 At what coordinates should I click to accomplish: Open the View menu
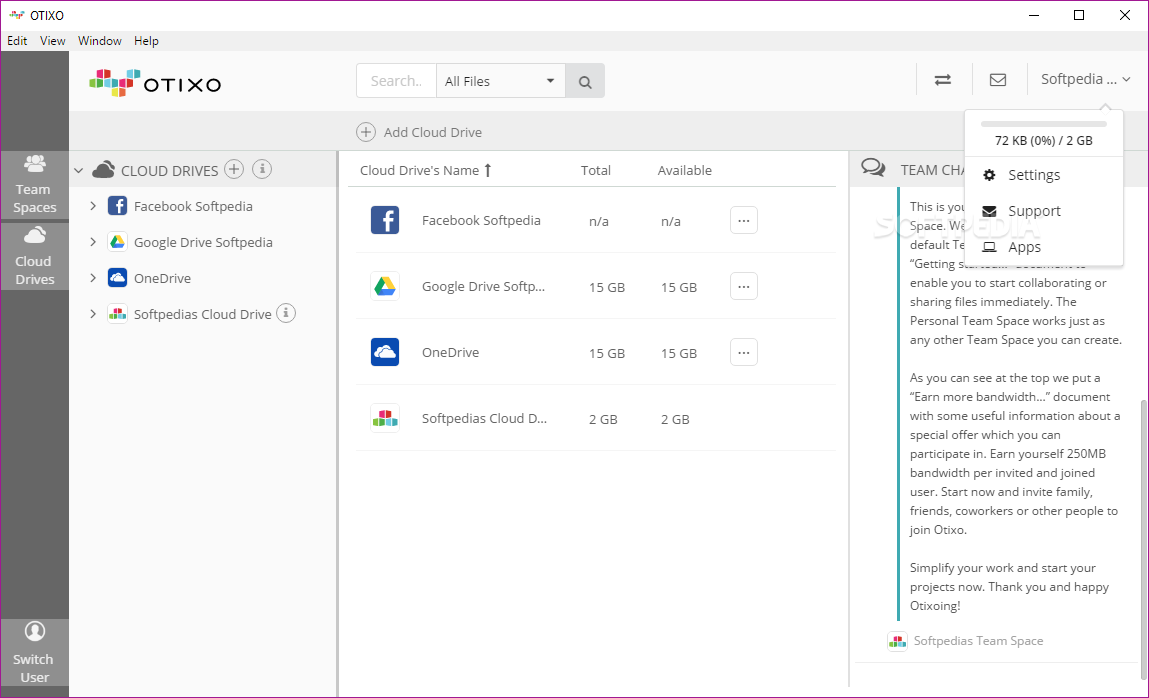(x=52, y=41)
